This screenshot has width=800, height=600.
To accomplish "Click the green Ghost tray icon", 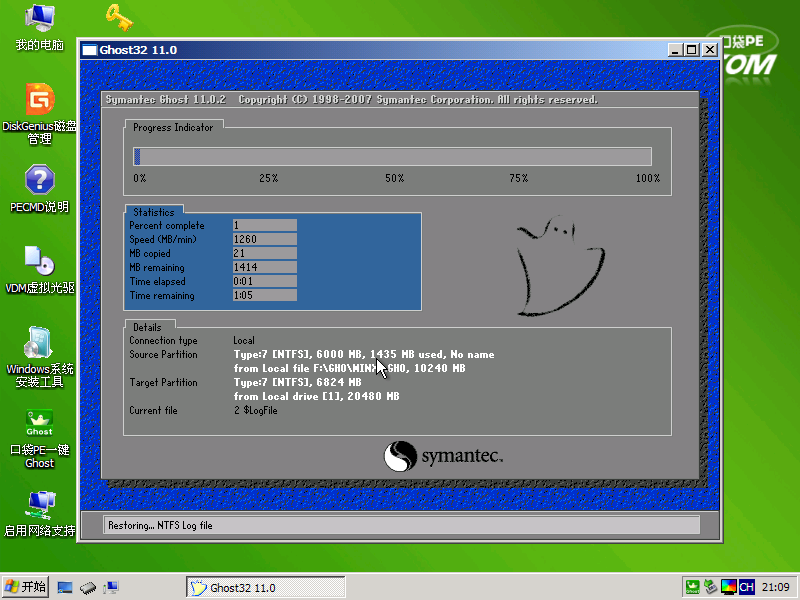I will coord(692,587).
